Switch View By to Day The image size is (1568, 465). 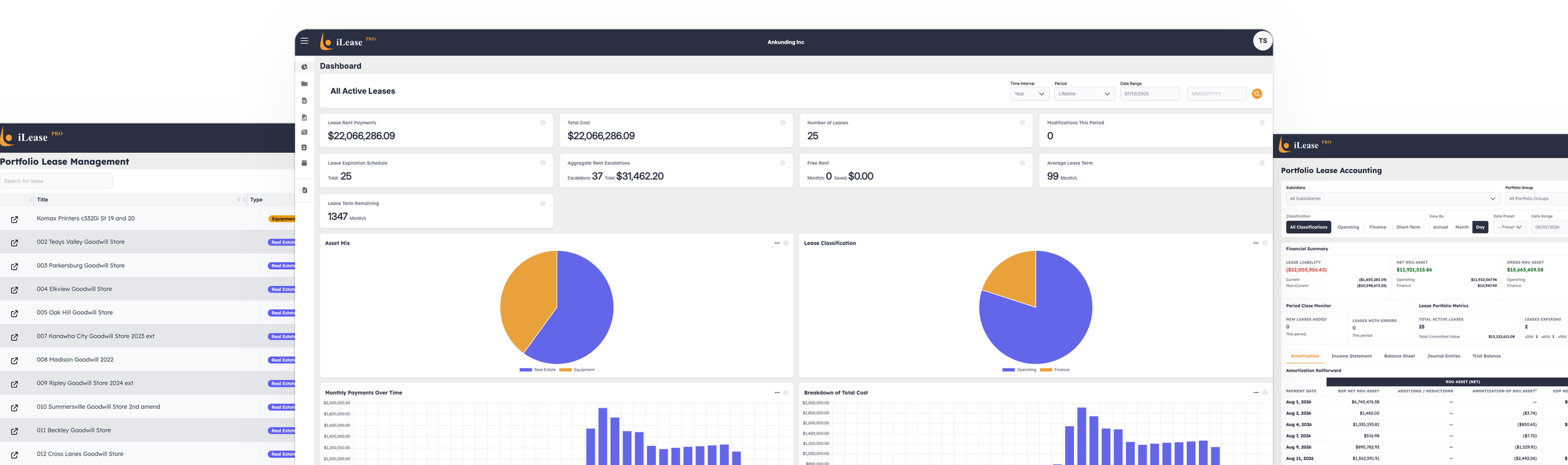click(1480, 227)
